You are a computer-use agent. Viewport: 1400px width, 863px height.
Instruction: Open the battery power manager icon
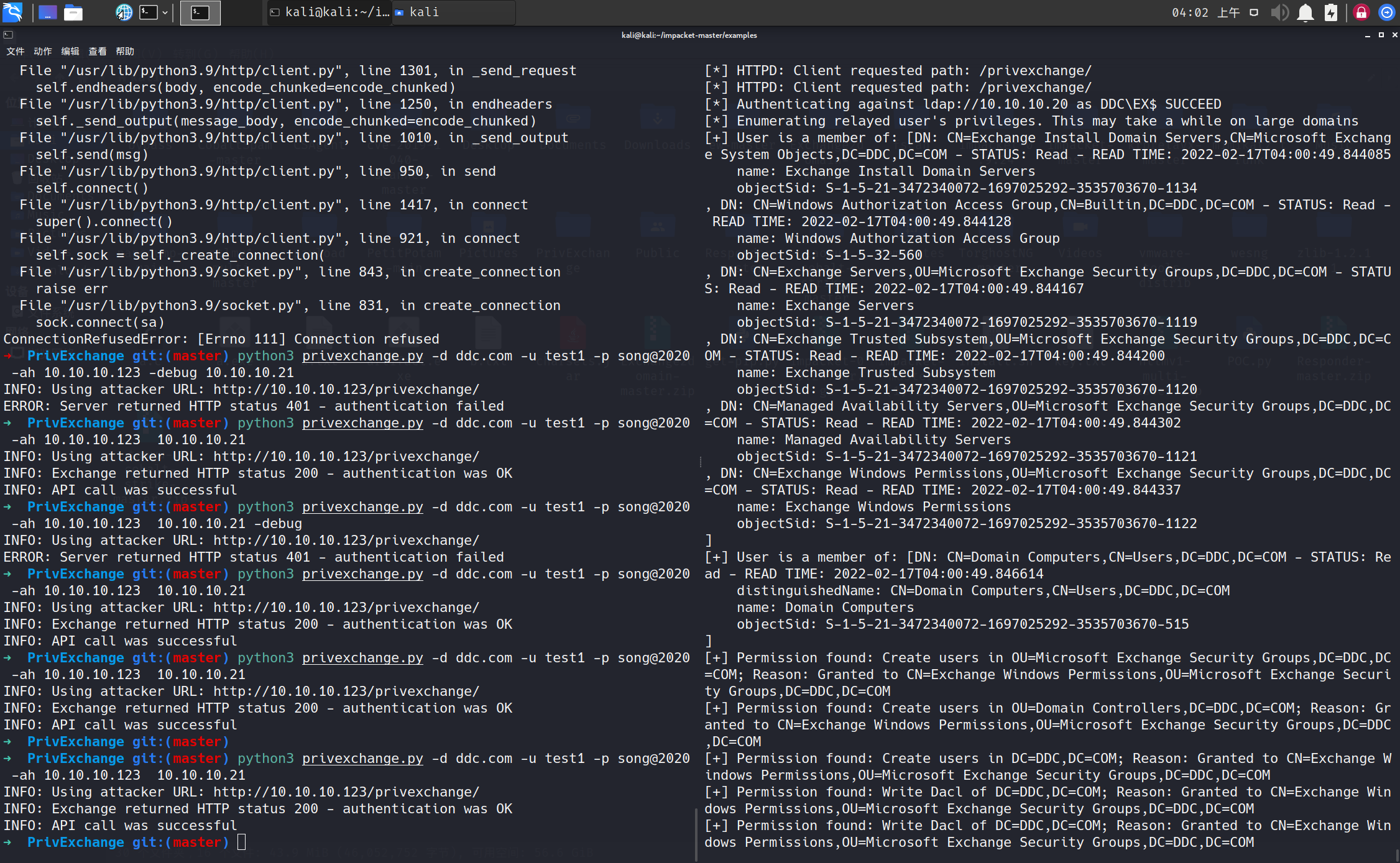1331,12
